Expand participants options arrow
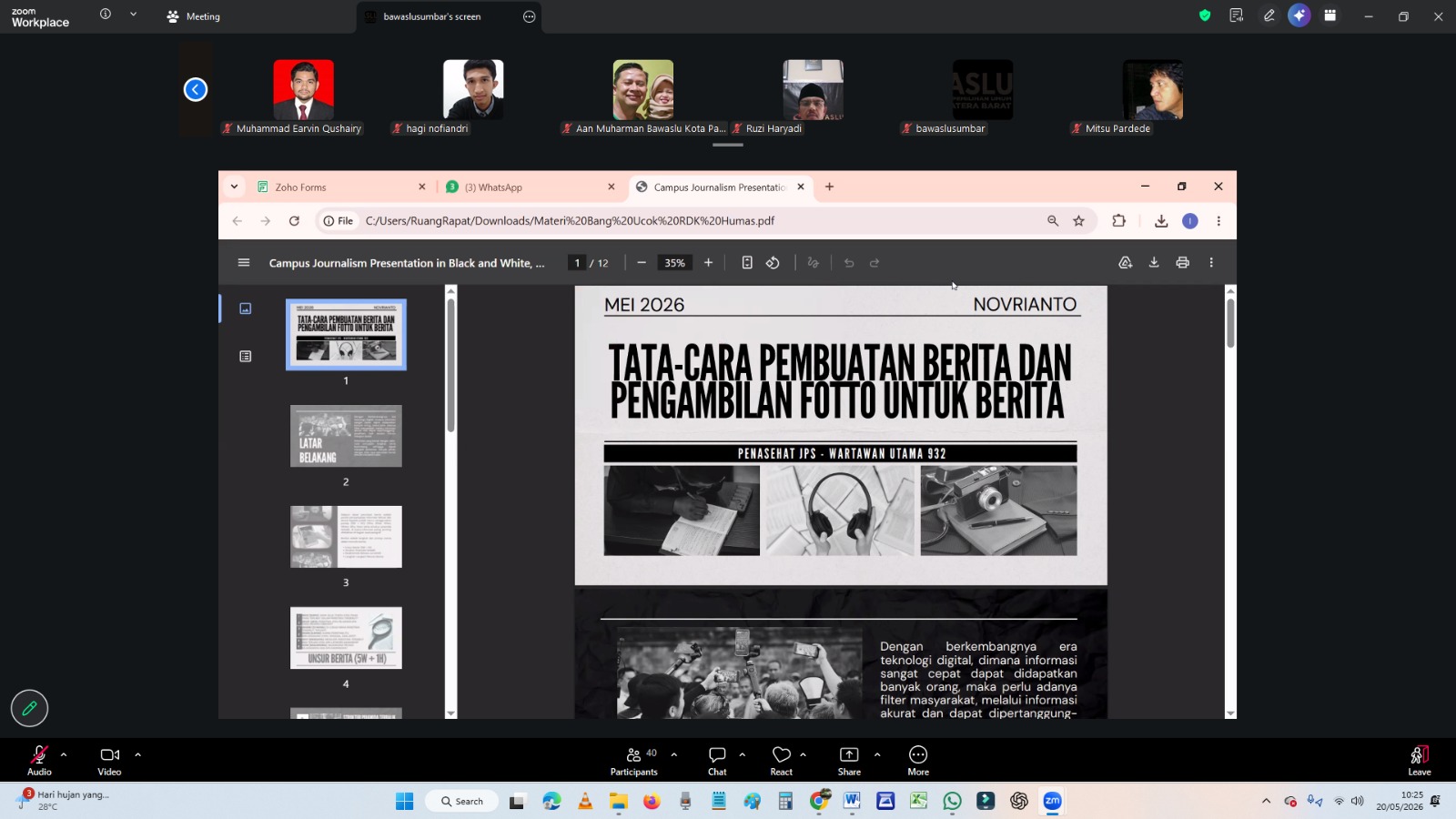Viewport: 1456px width, 819px height. tap(673, 754)
